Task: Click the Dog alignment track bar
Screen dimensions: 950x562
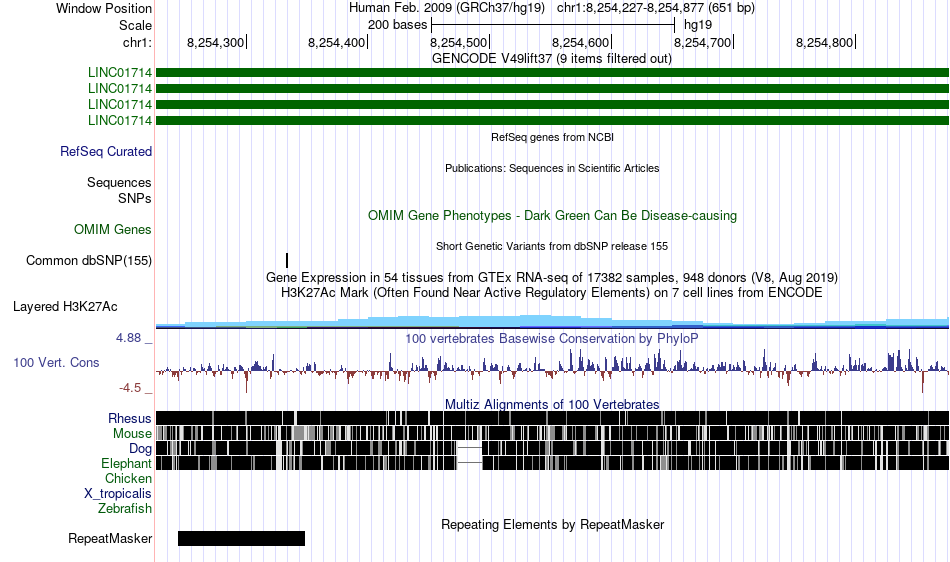Action: pyautogui.click(x=553, y=448)
